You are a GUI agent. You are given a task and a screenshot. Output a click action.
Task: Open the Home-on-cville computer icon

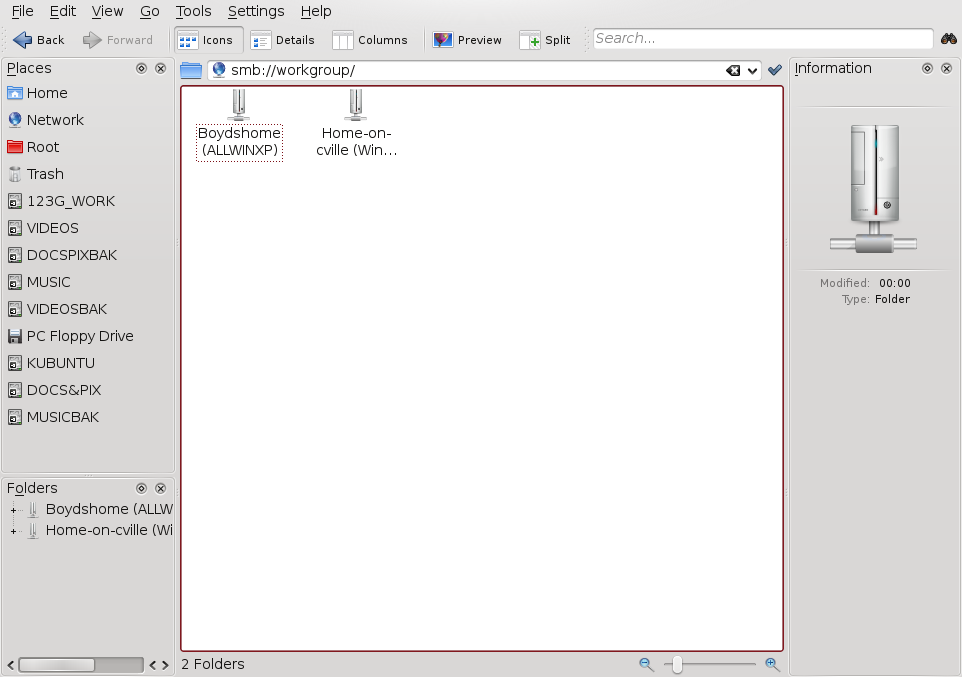point(356,105)
